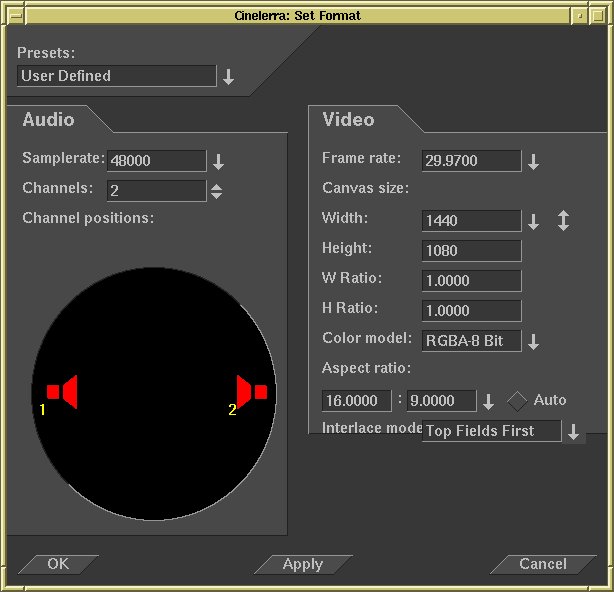Minimize the Set Format window
Screen dimensions: 614x592
click(580, 16)
